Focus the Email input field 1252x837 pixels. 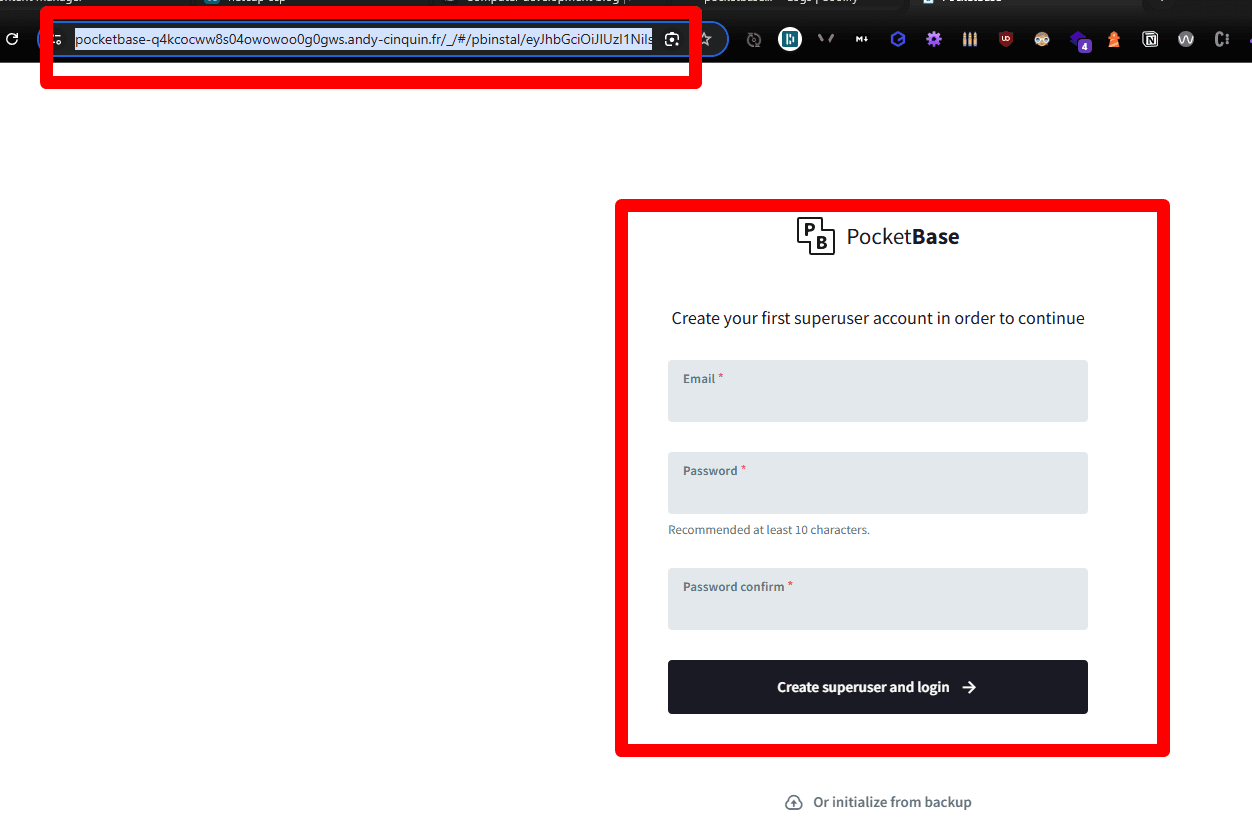(x=878, y=391)
